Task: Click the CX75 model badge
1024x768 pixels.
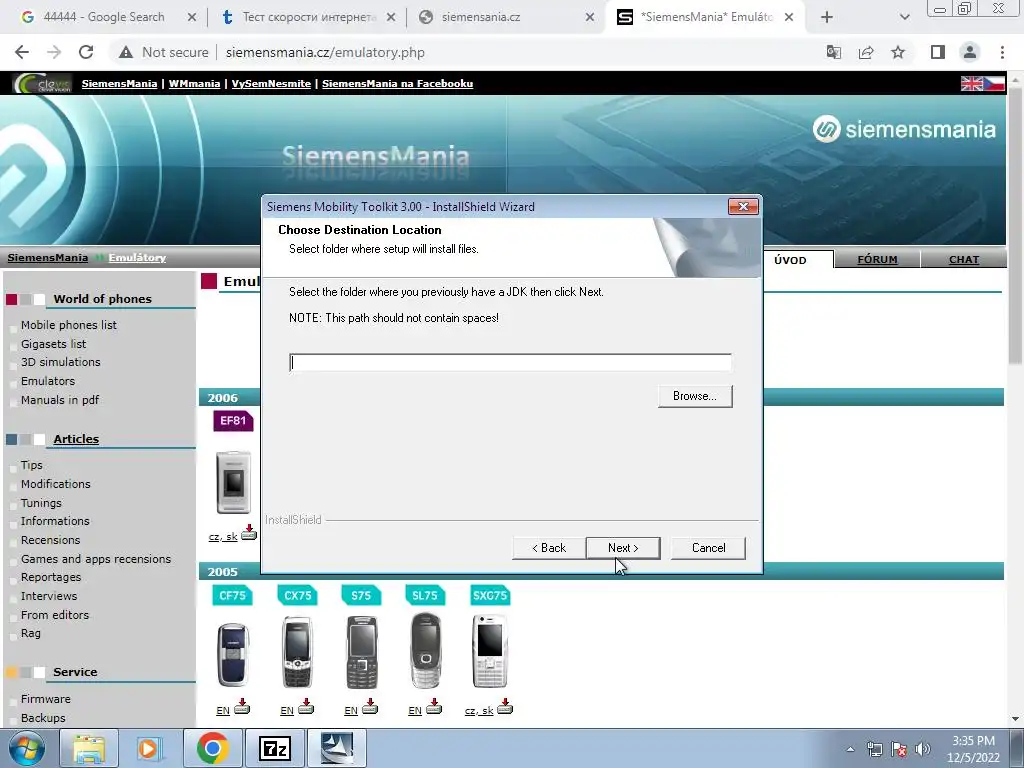Action: coord(298,596)
